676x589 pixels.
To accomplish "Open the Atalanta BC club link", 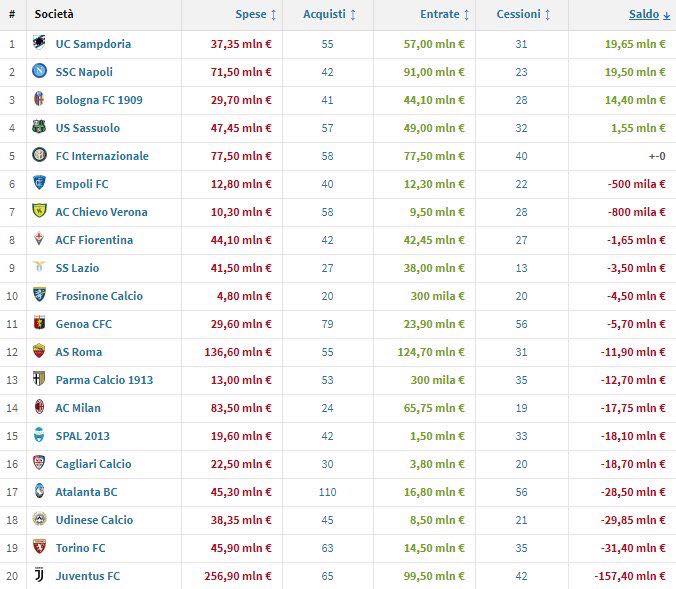I will [87, 492].
